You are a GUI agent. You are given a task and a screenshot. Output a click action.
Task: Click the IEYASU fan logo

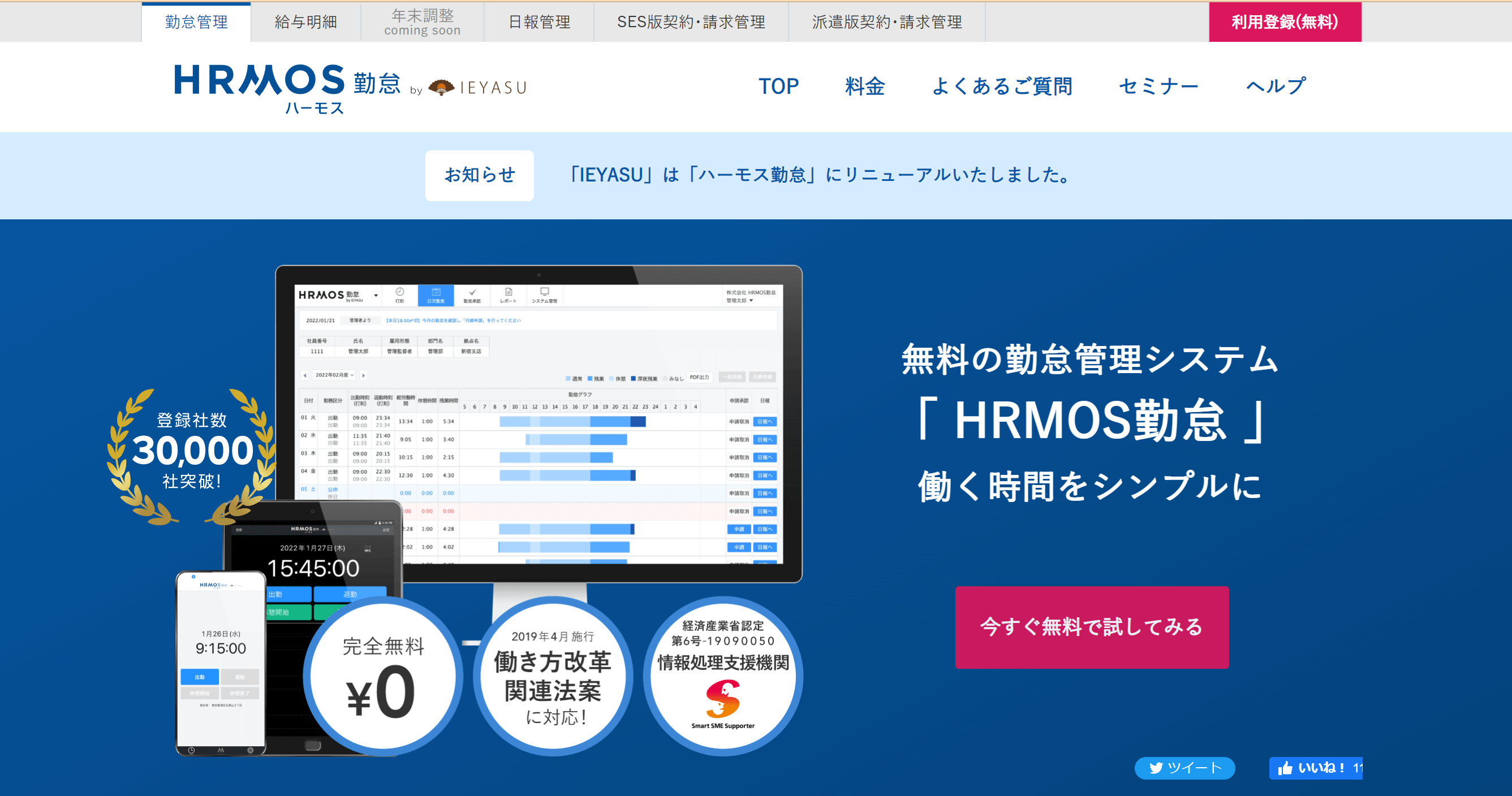coord(477,88)
